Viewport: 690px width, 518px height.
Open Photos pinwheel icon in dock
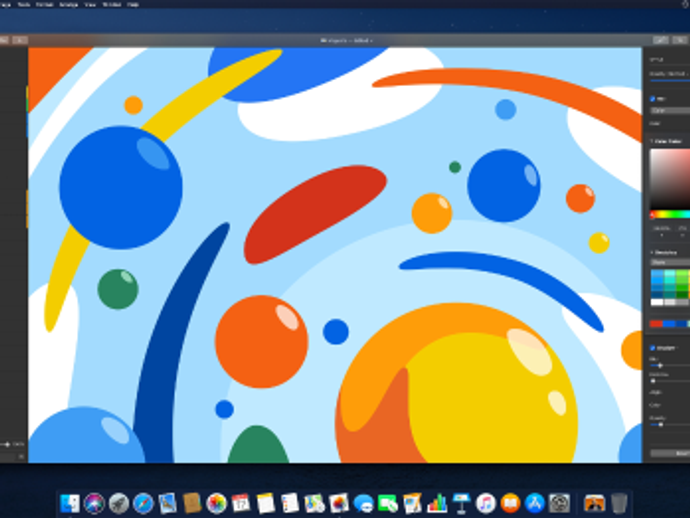click(x=217, y=503)
